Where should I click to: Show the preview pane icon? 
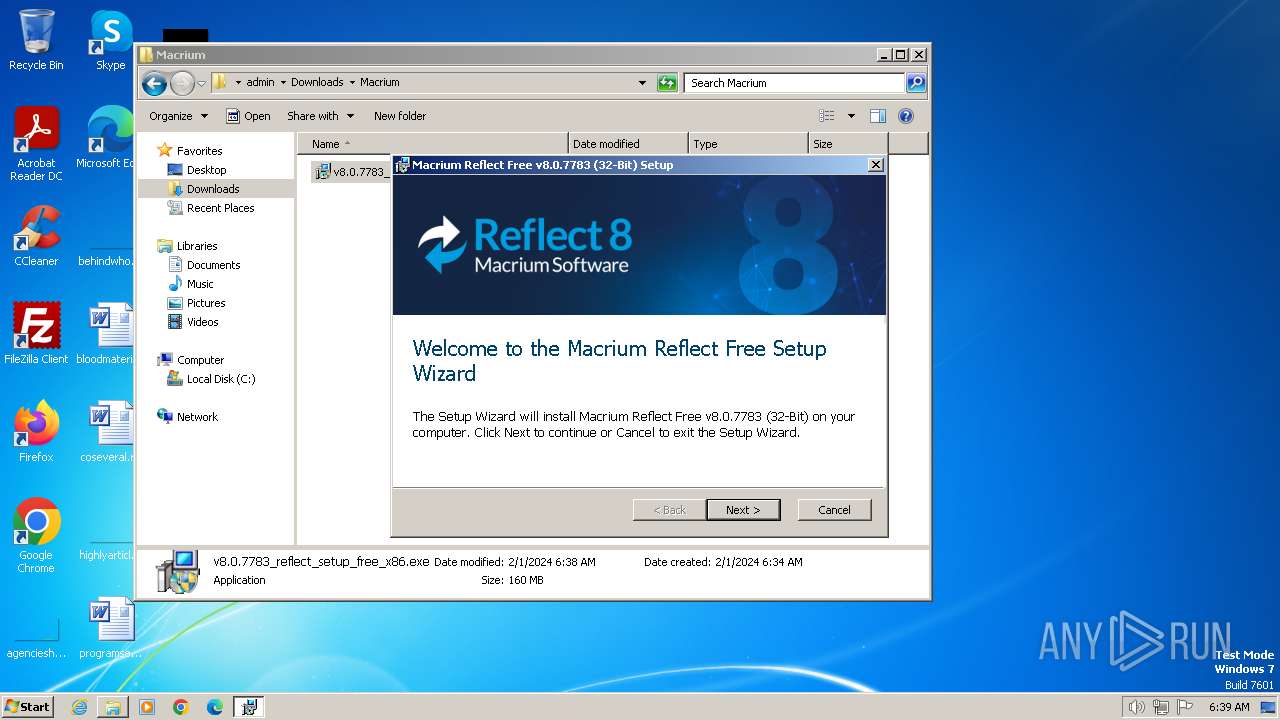pos(877,116)
